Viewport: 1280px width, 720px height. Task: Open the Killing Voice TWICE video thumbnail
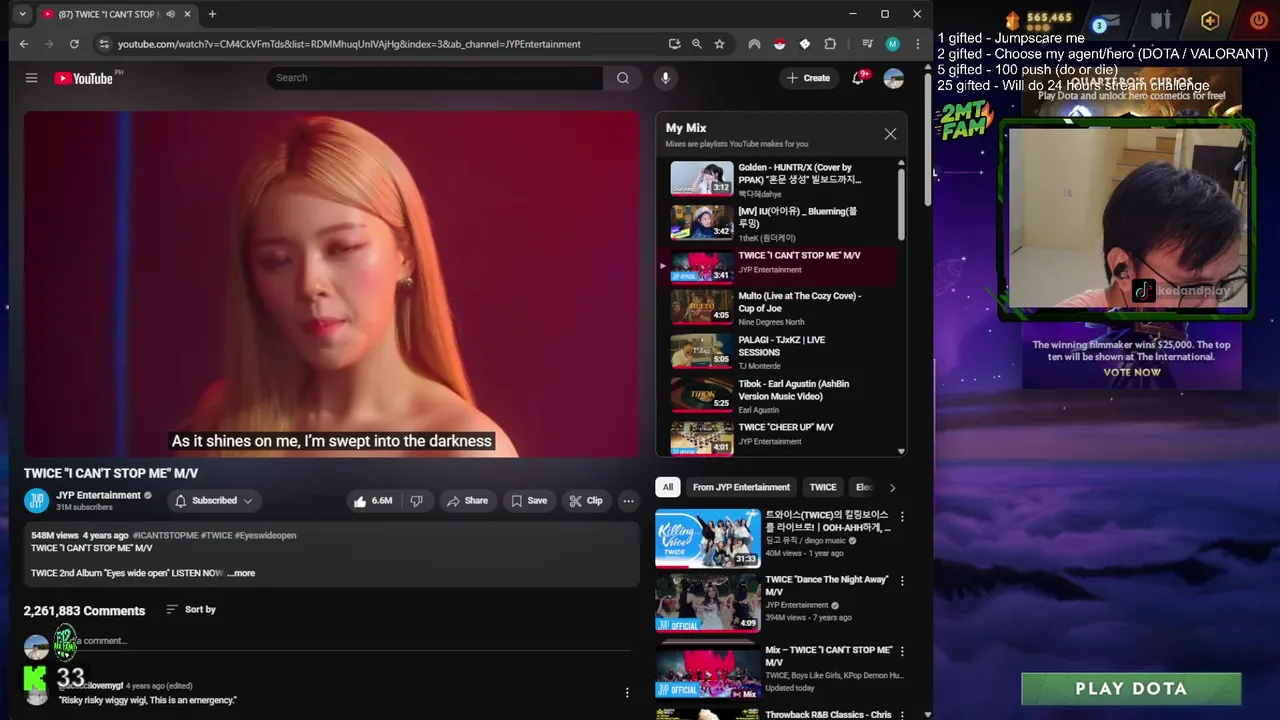(x=708, y=538)
